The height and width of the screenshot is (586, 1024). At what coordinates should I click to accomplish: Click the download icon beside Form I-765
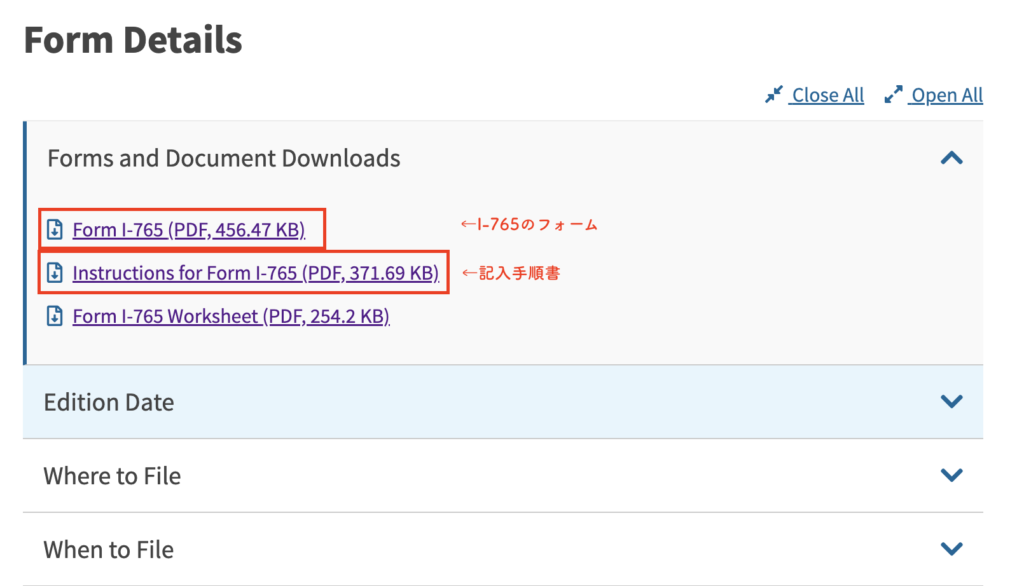coord(55,229)
